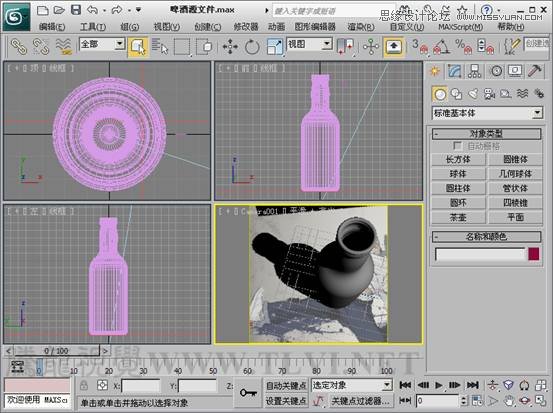Select Lights category icon
The width and height of the screenshot is (553, 413).
473,94
